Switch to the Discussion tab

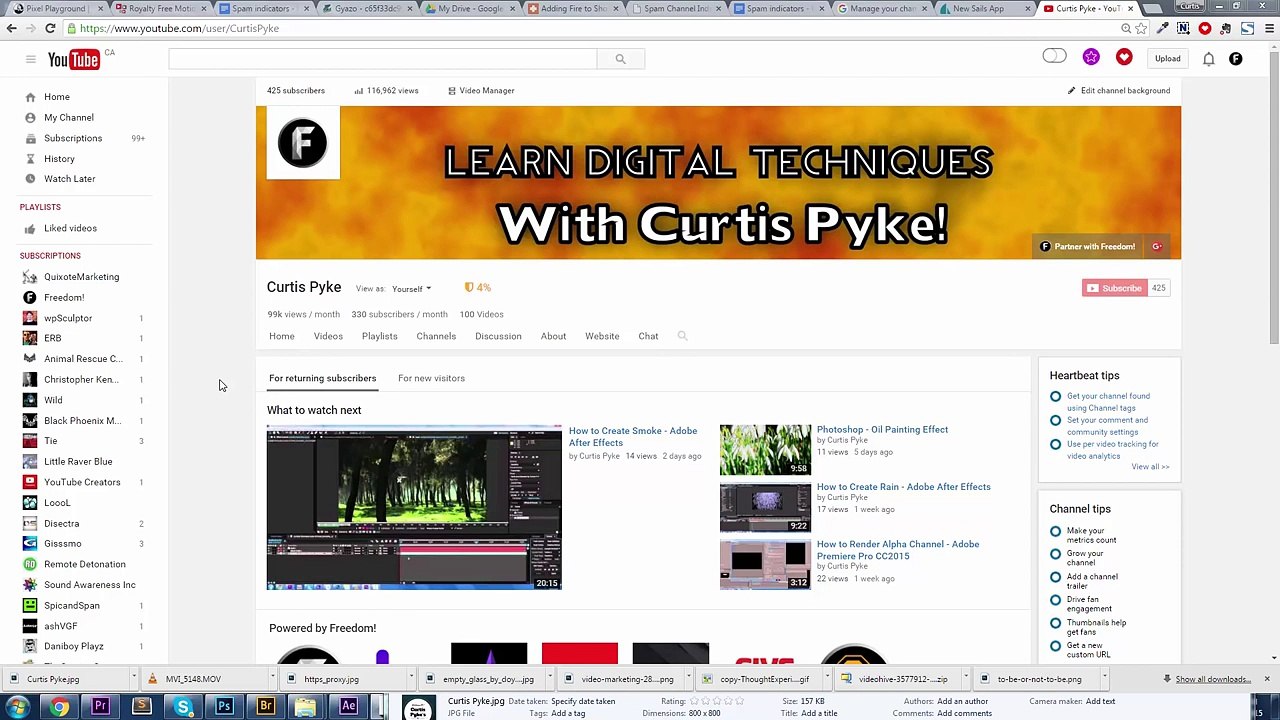click(x=498, y=336)
